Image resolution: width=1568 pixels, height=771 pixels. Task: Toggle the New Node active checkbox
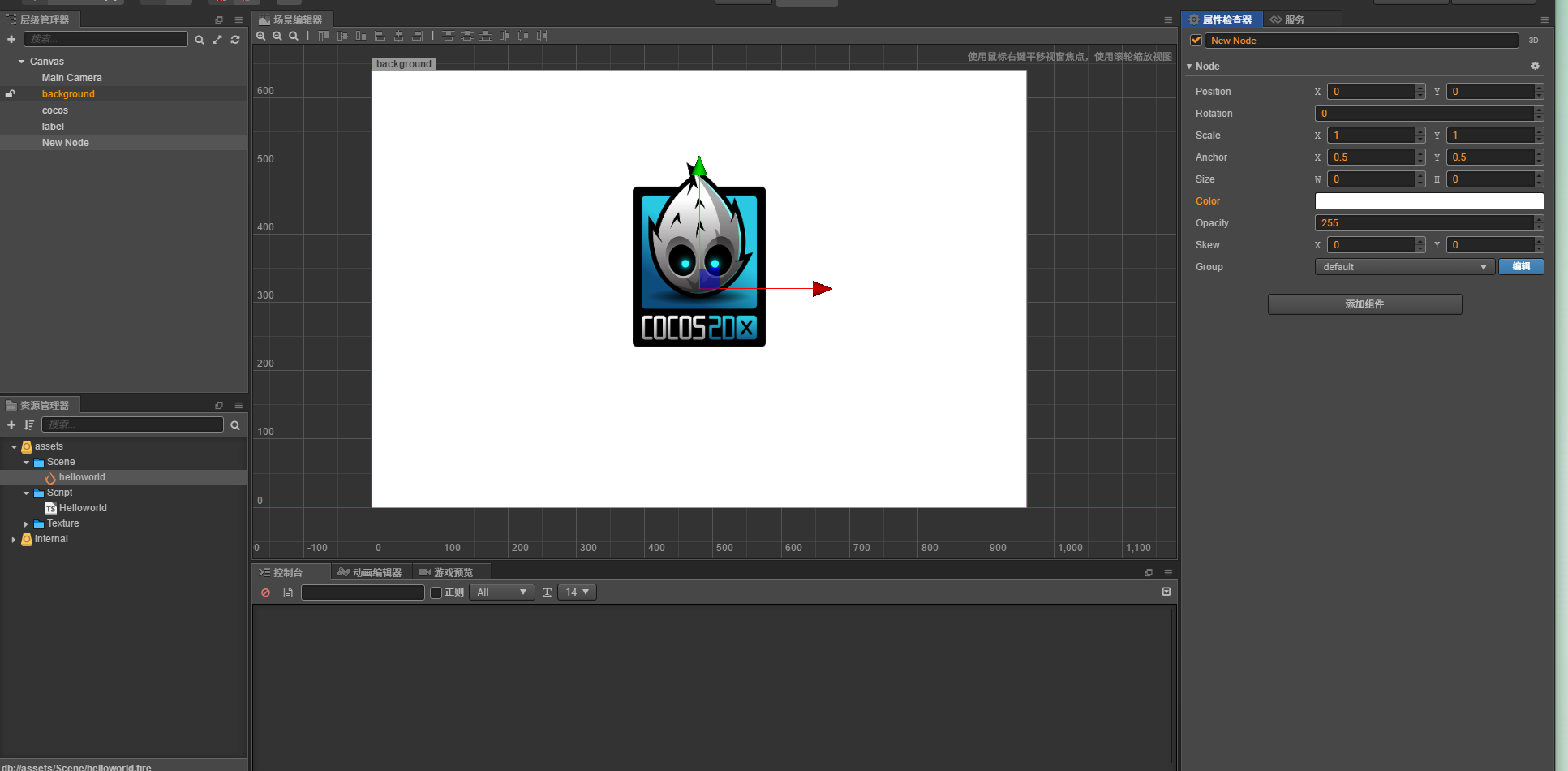[1196, 41]
